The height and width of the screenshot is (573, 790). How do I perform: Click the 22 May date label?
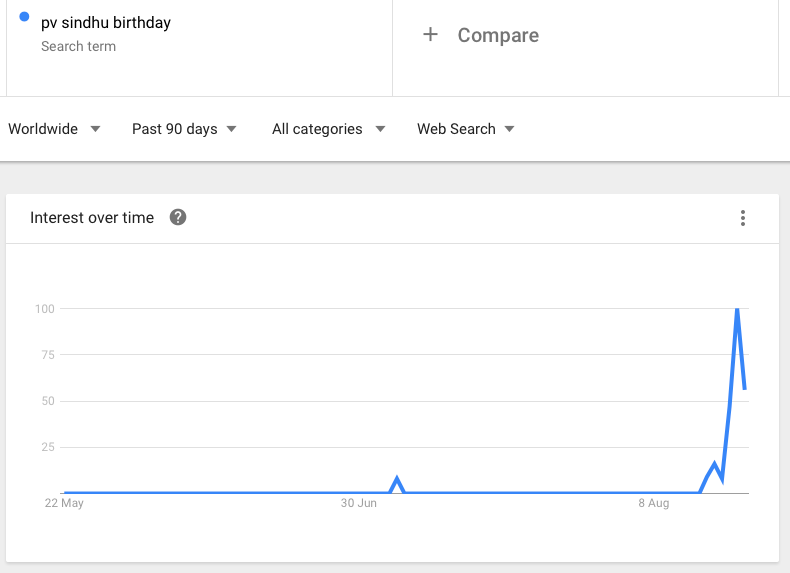(64, 503)
